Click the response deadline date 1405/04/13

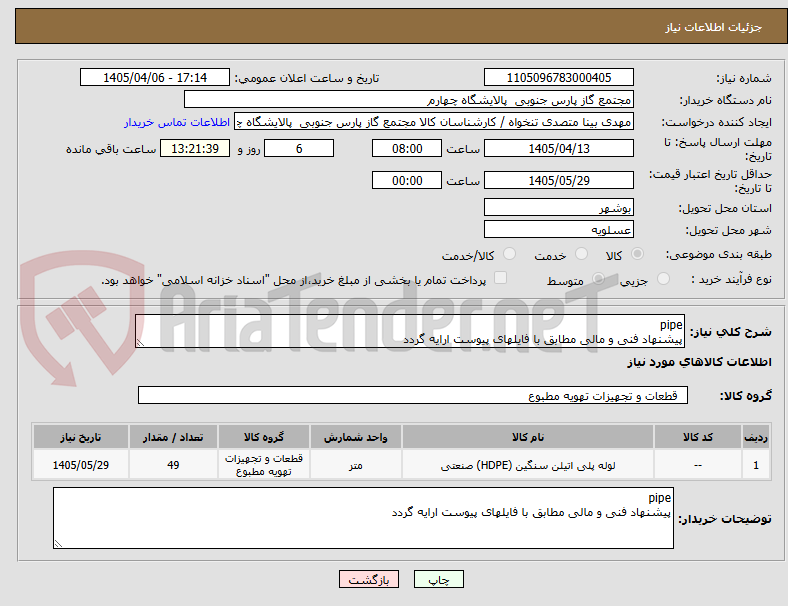click(x=559, y=148)
